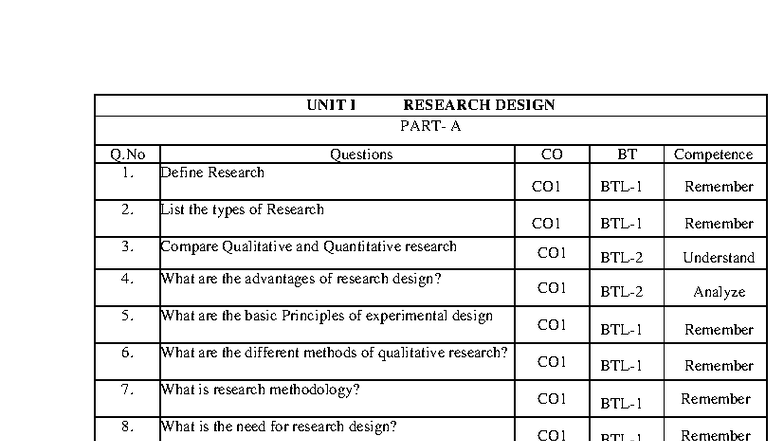Select the PART- A subheading text
Viewport: 784px width, 441px height.
point(430,126)
